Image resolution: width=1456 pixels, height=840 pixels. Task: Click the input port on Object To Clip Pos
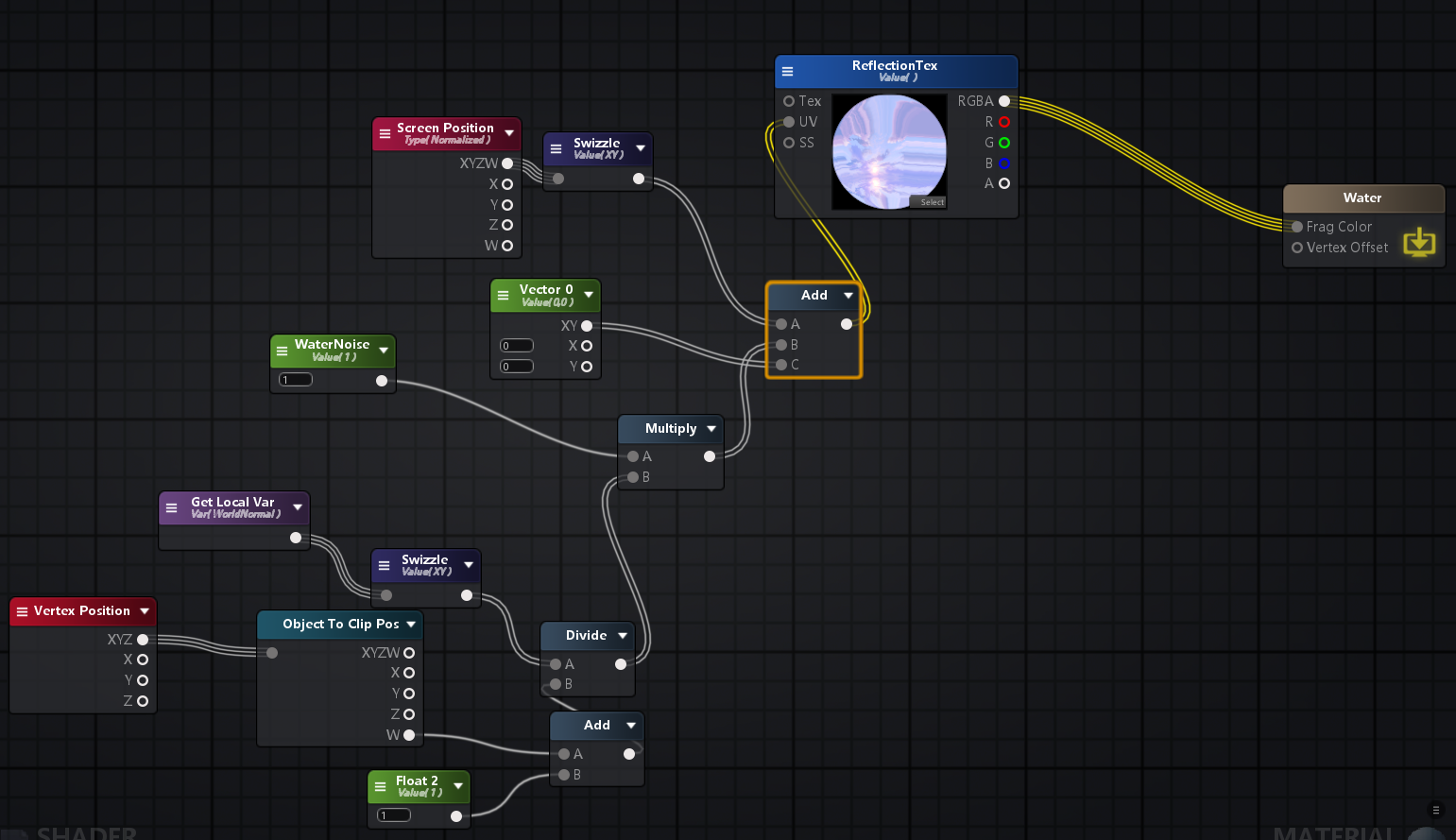click(272, 653)
